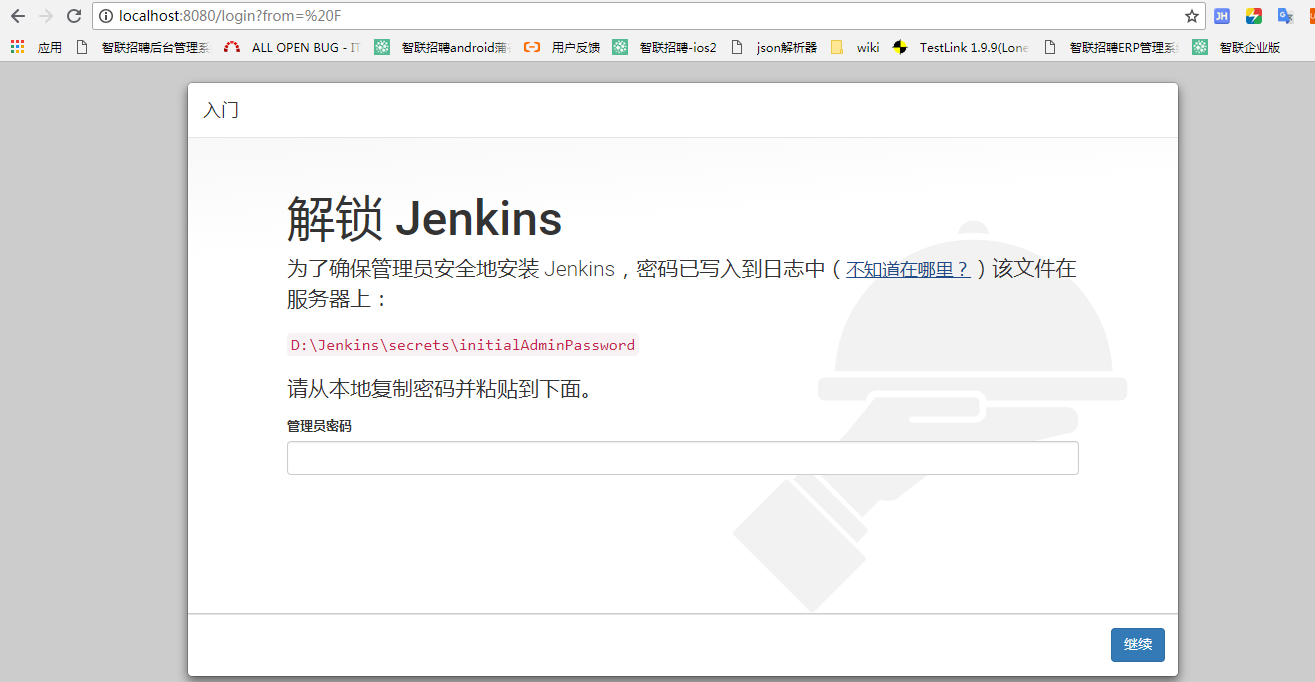
Task: Reload the page with the refresh icon
Action: click(x=73, y=16)
